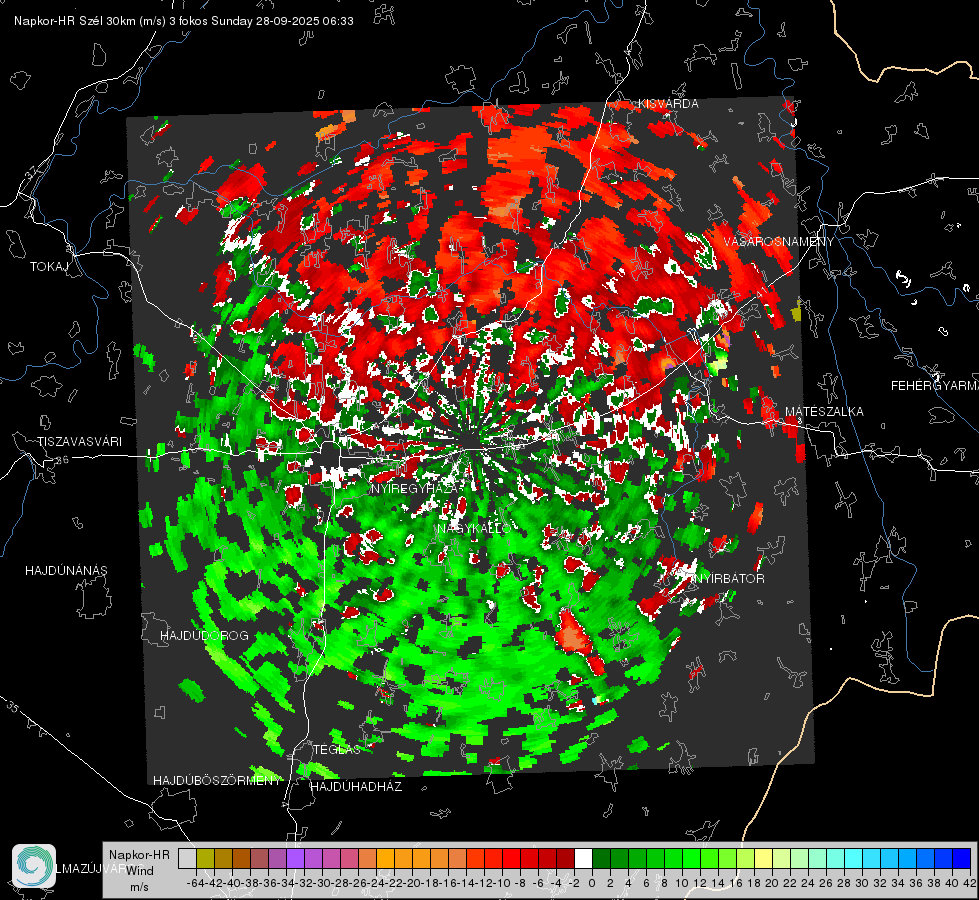979x900 pixels.
Task: Click the Napkor-HR Wind m/s legend title
Action: pyautogui.click(x=139, y=871)
